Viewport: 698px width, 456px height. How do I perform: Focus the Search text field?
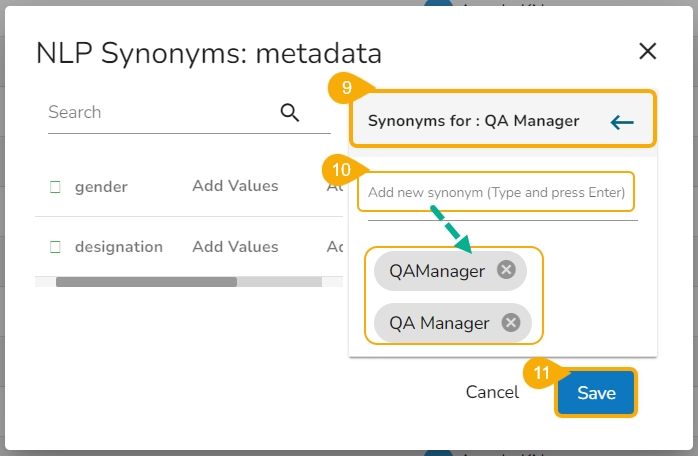(x=160, y=112)
